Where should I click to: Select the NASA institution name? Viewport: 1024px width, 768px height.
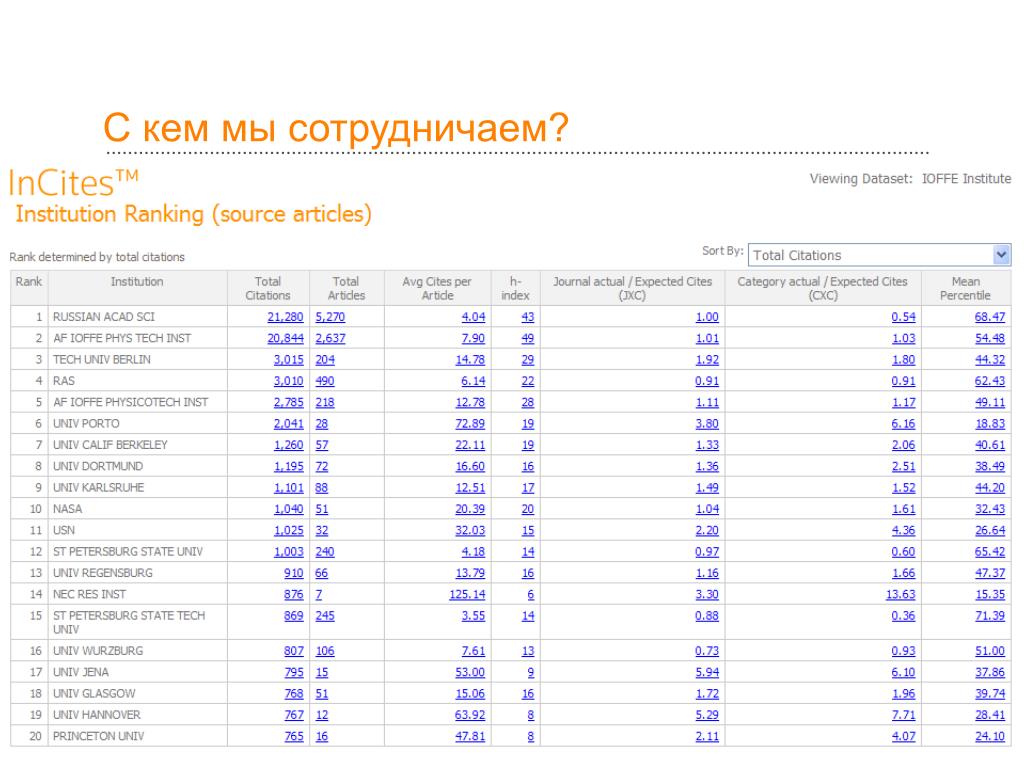pos(68,509)
